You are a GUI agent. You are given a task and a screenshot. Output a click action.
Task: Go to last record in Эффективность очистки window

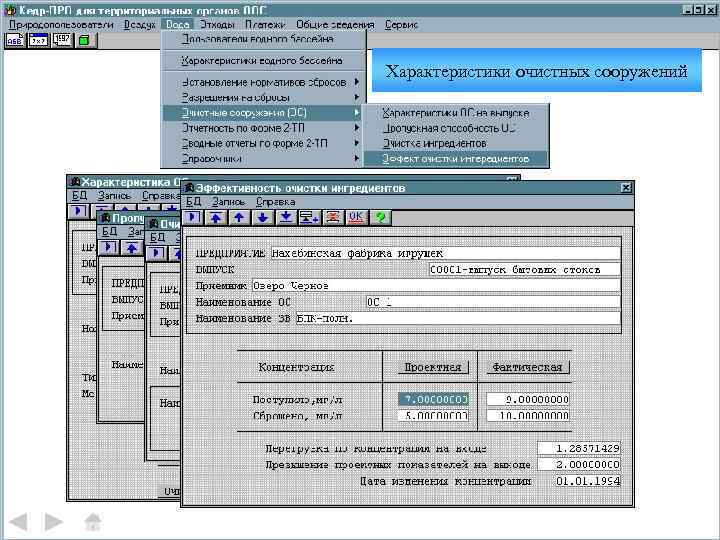click(286, 217)
